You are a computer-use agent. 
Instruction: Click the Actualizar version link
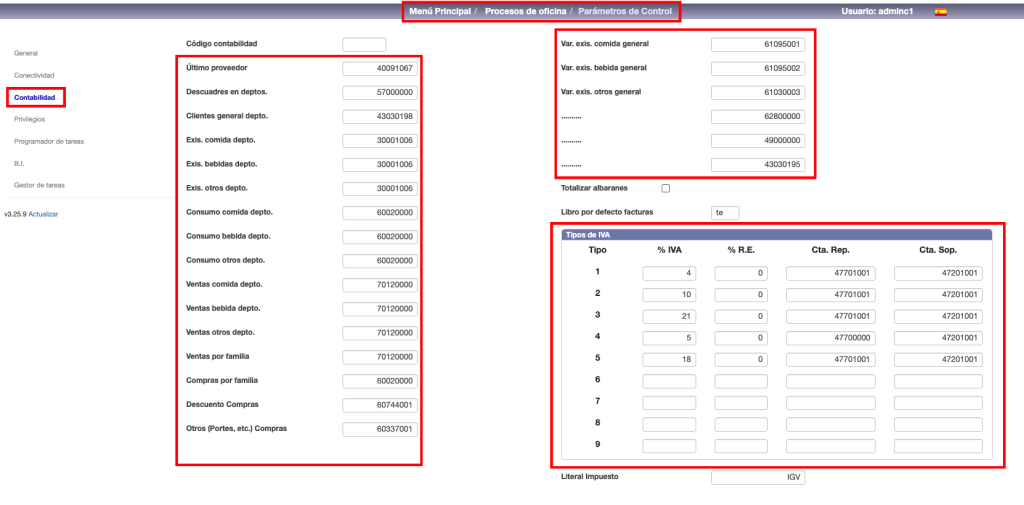(x=44, y=214)
